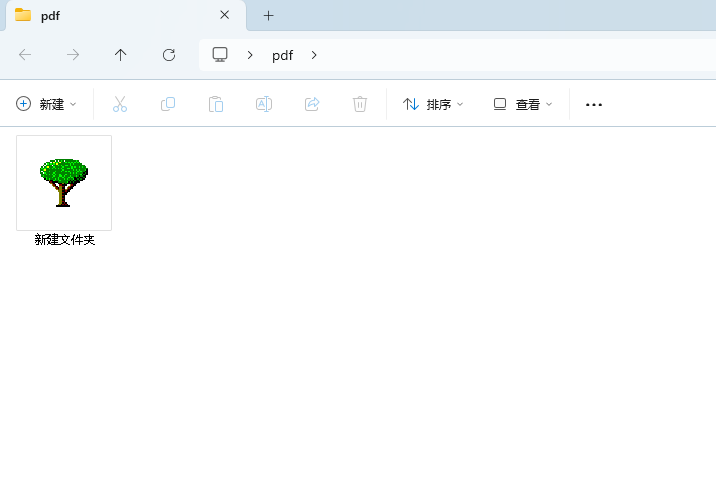
Task: Expand chevron after the monitor icon
Action: tap(250, 55)
